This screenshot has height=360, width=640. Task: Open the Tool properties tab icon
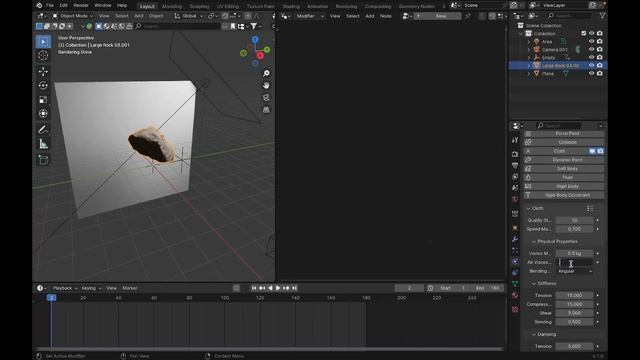(515, 140)
